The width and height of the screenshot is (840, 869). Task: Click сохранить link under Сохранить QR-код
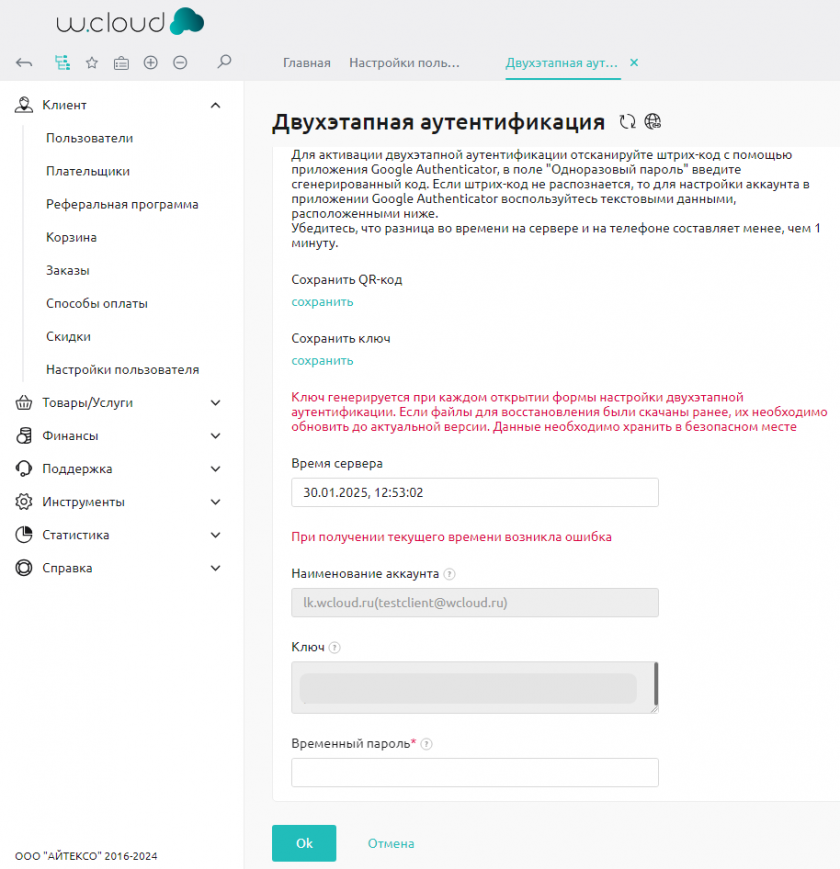pyautogui.click(x=322, y=302)
